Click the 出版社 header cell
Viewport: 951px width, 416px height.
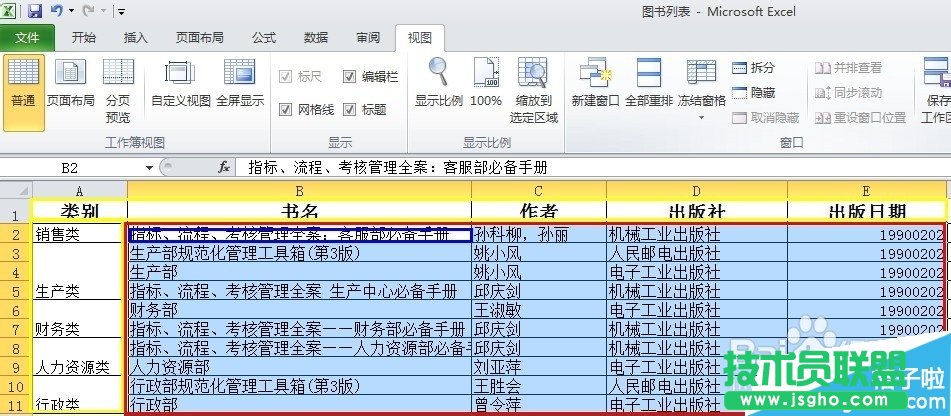696,210
